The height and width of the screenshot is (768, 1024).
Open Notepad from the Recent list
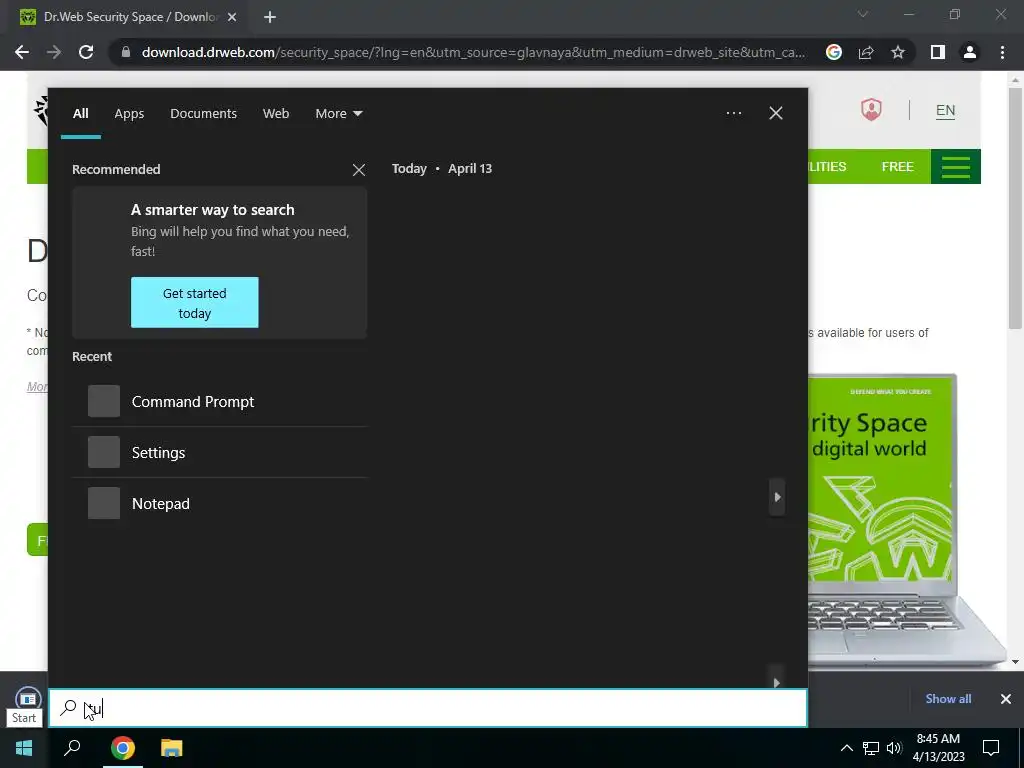tap(219, 504)
